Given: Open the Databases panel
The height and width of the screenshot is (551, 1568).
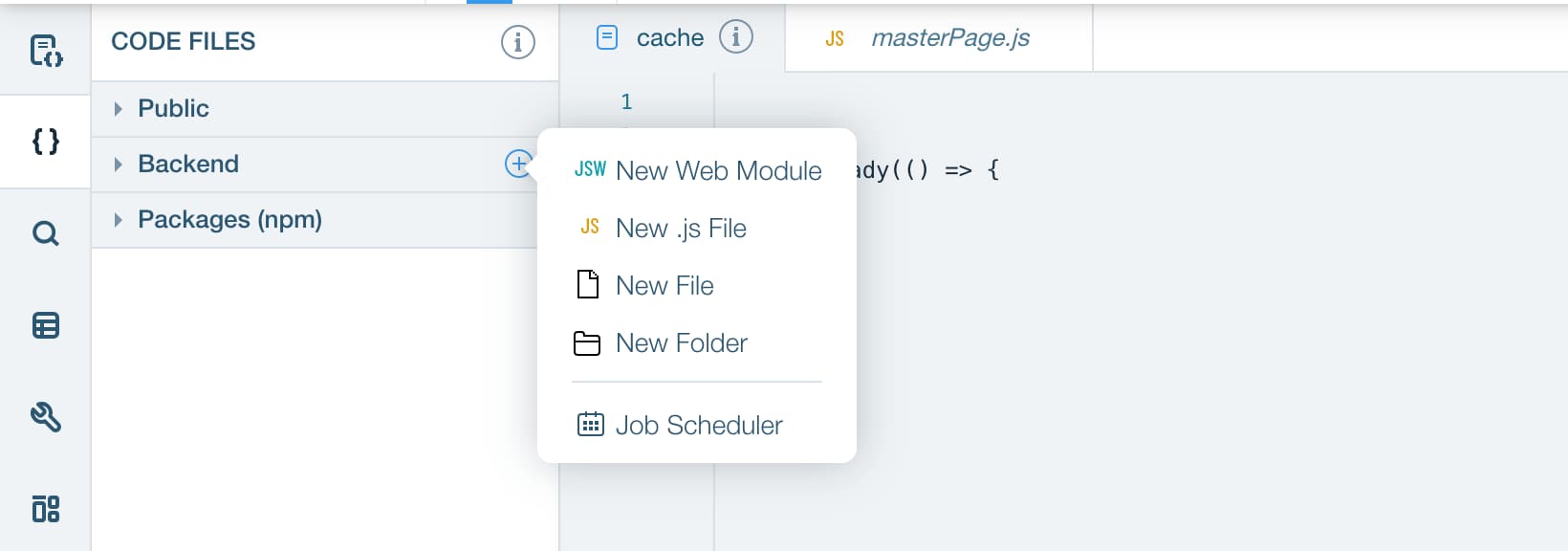Looking at the screenshot, I should (x=45, y=325).
